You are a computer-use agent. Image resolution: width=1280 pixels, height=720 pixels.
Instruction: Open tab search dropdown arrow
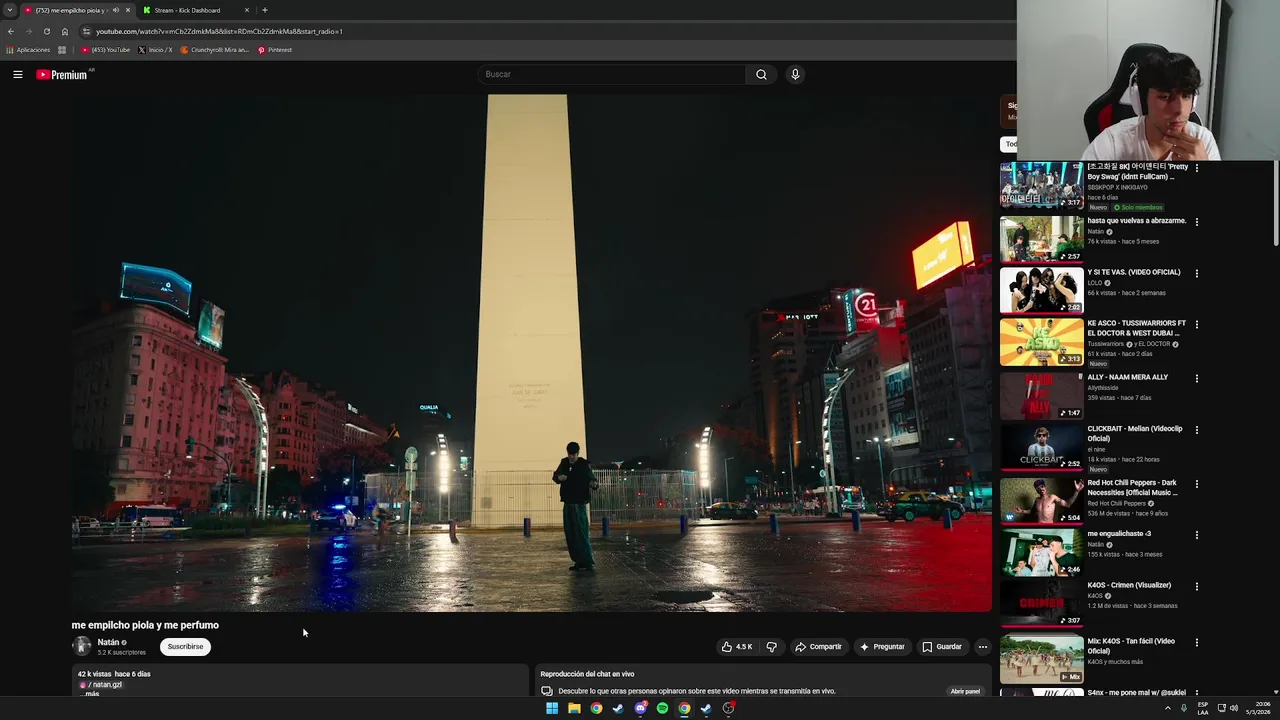point(10,10)
